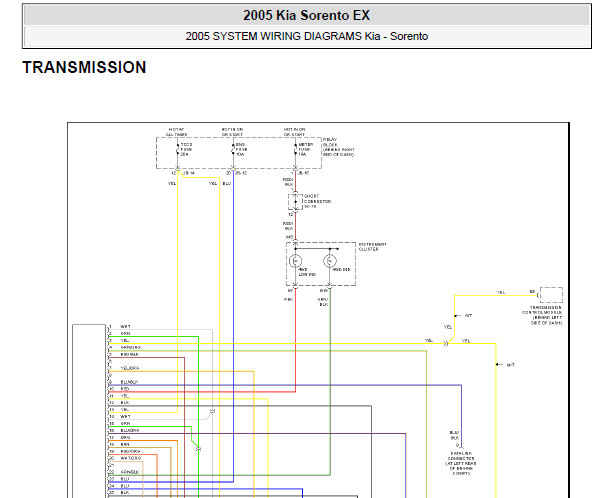This screenshot has height=498, width=609.
Task: Click pin 17 ORG wire label
Action: [x=125, y=437]
